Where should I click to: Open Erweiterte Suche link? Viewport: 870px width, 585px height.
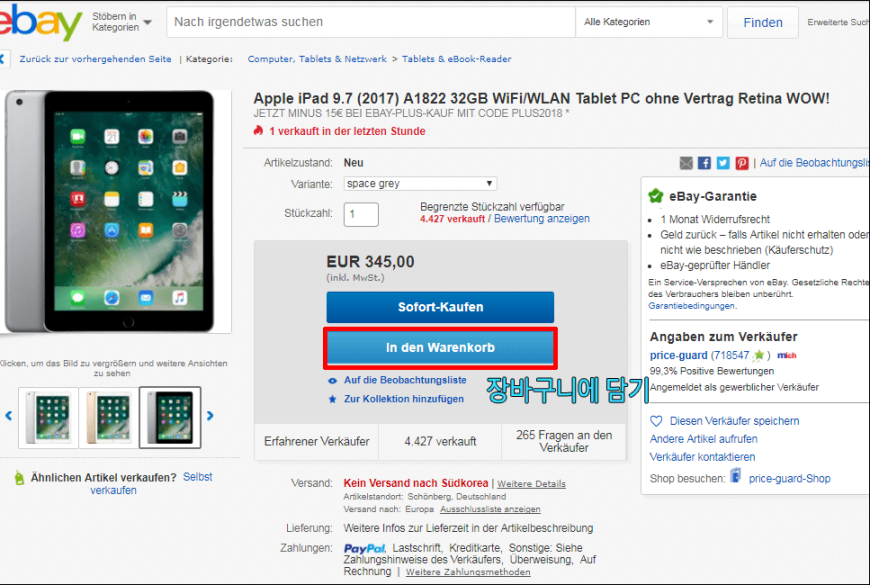click(x=838, y=22)
